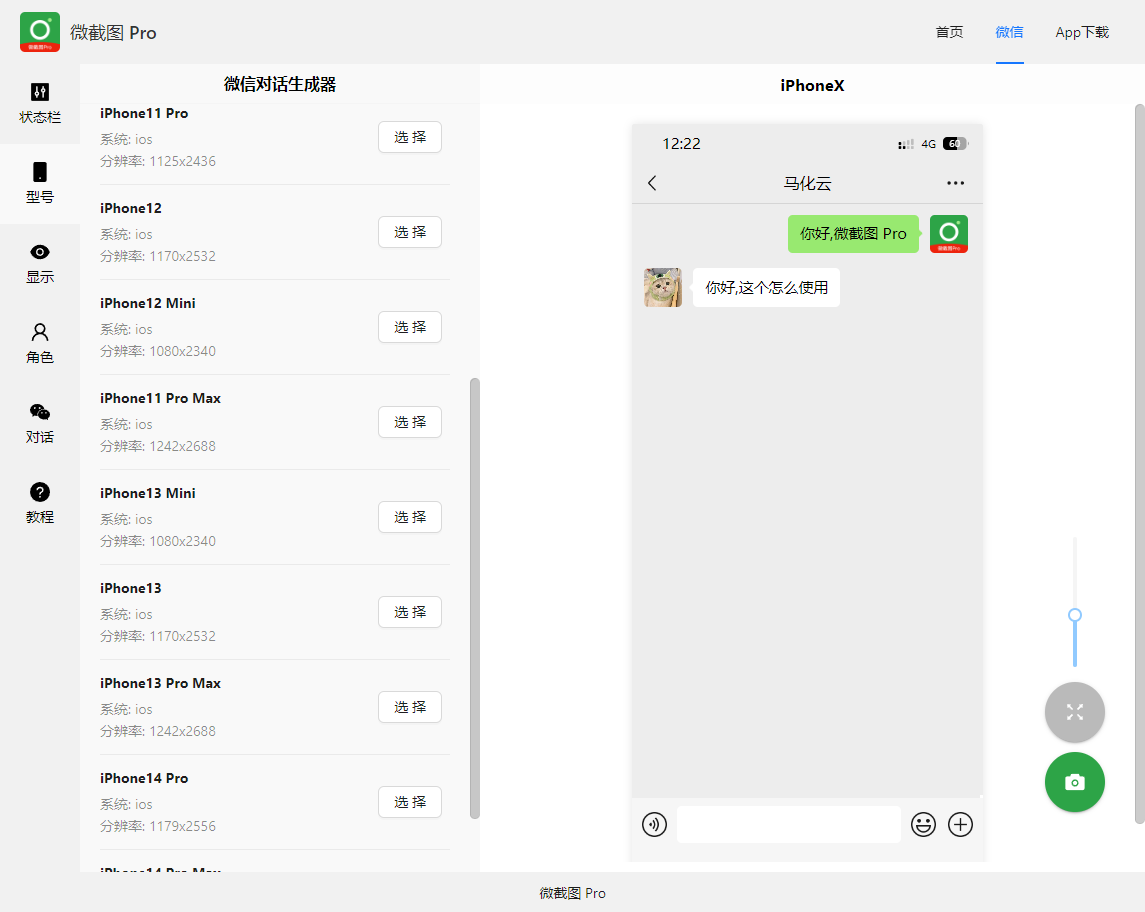This screenshot has height=912, width=1145.
Task: Click the 微信对话生成器 heading
Action: pyautogui.click(x=280, y=84)
